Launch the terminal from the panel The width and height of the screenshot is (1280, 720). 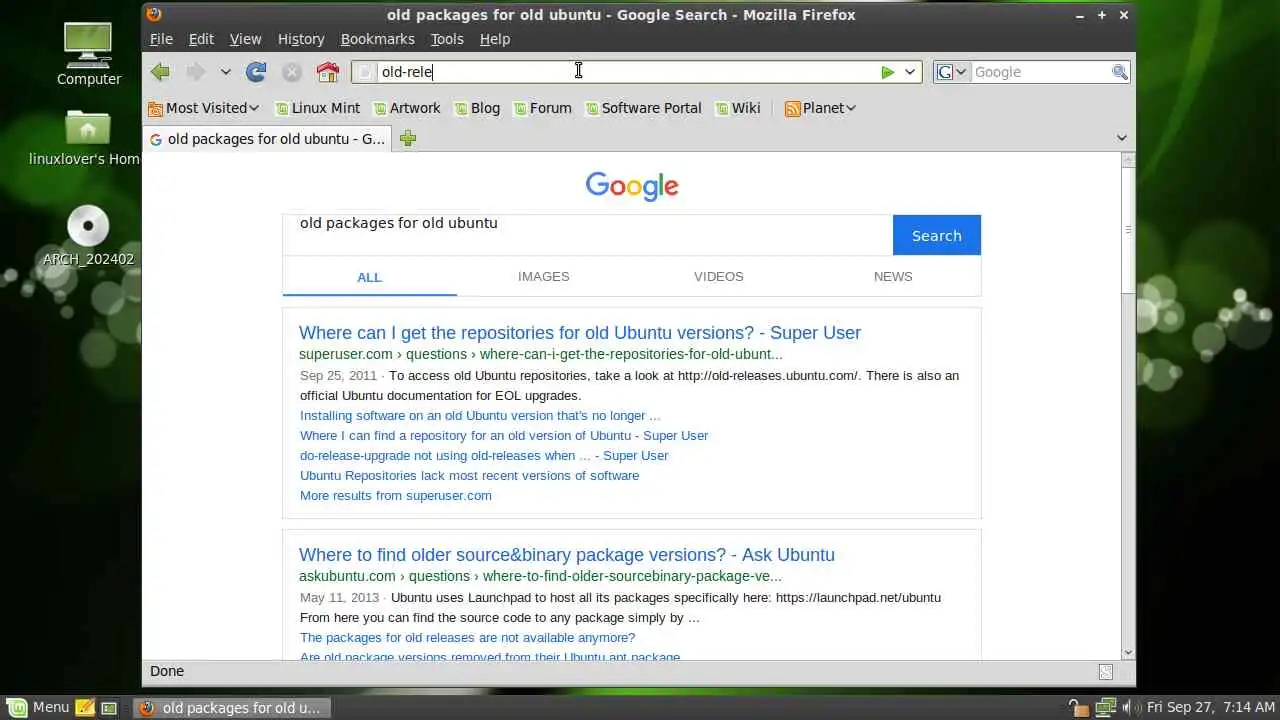pyautogui.click(x=109, y=707)
